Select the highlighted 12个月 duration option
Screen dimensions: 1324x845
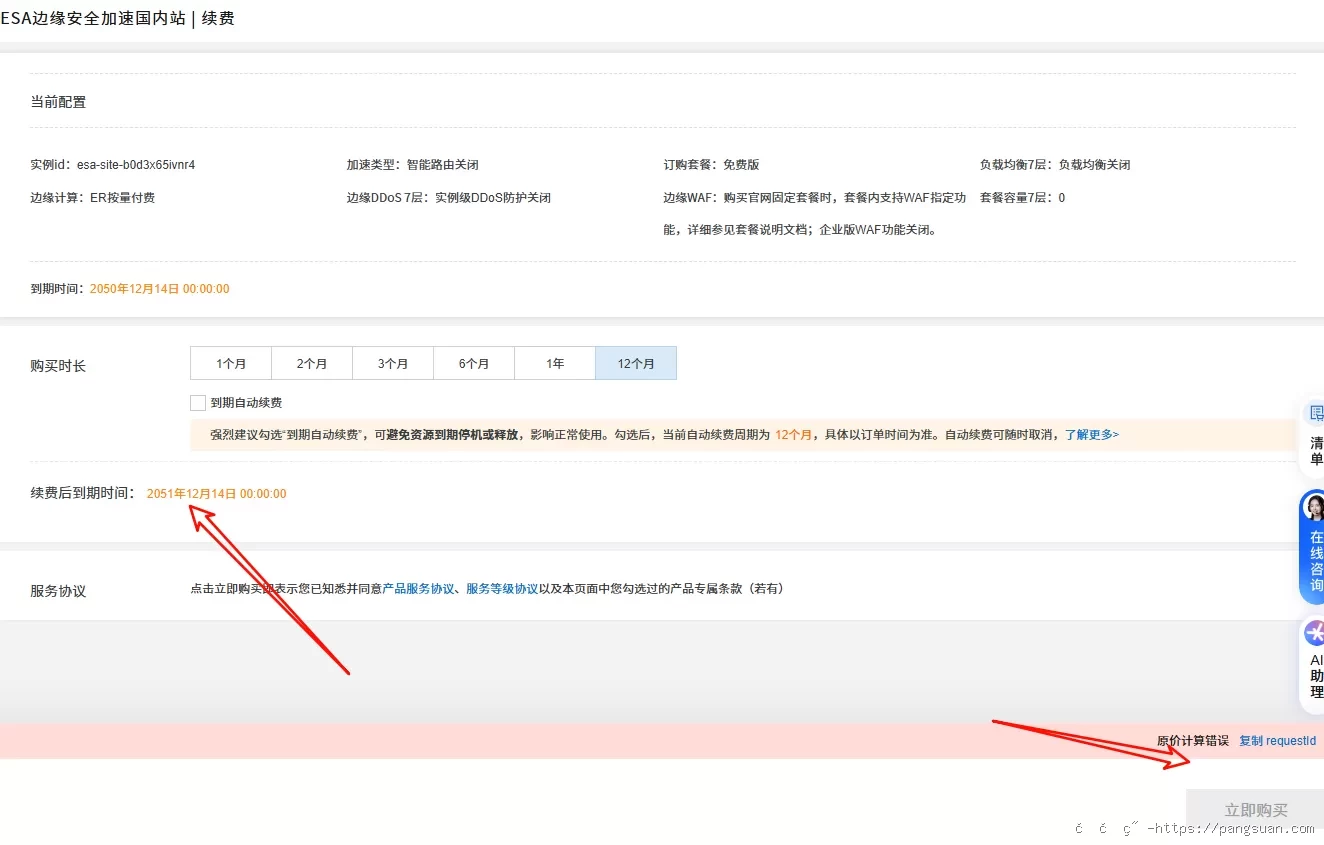[635, 363]
